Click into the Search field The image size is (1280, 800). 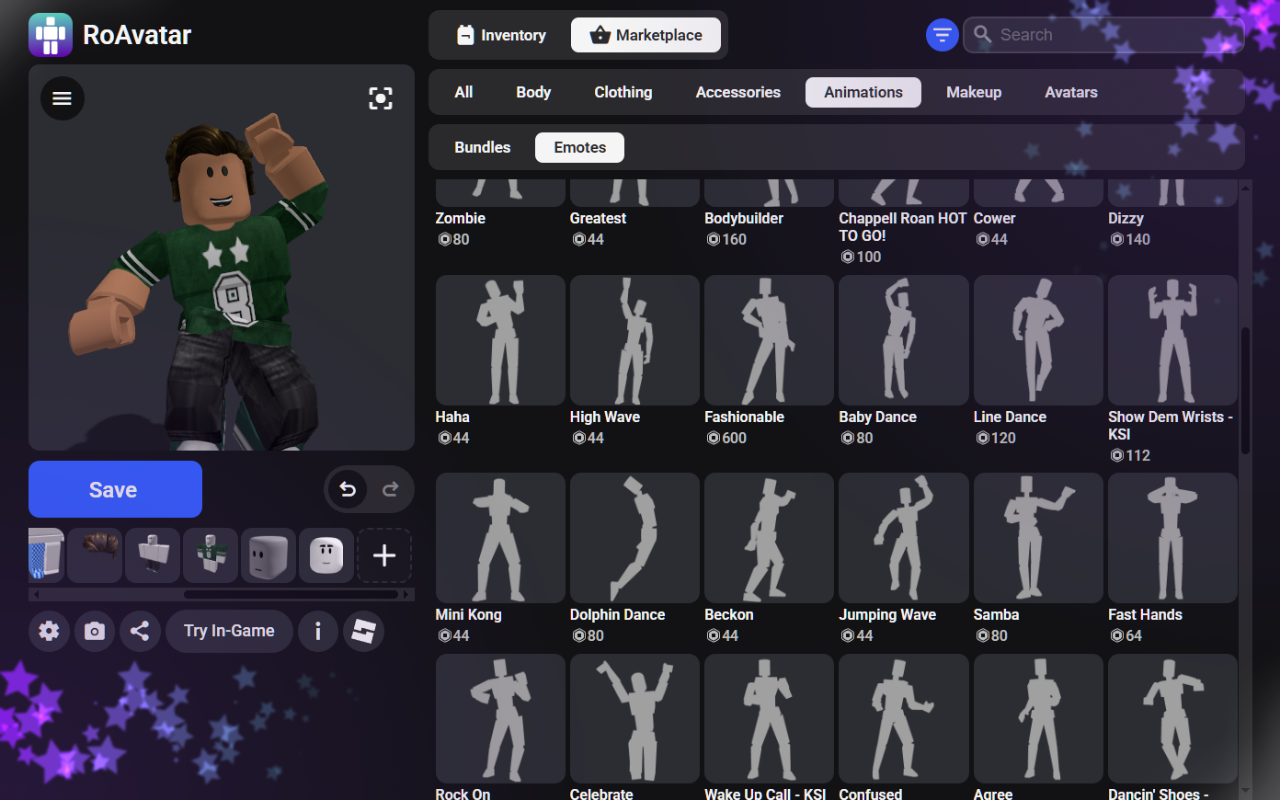(1104, 35)
